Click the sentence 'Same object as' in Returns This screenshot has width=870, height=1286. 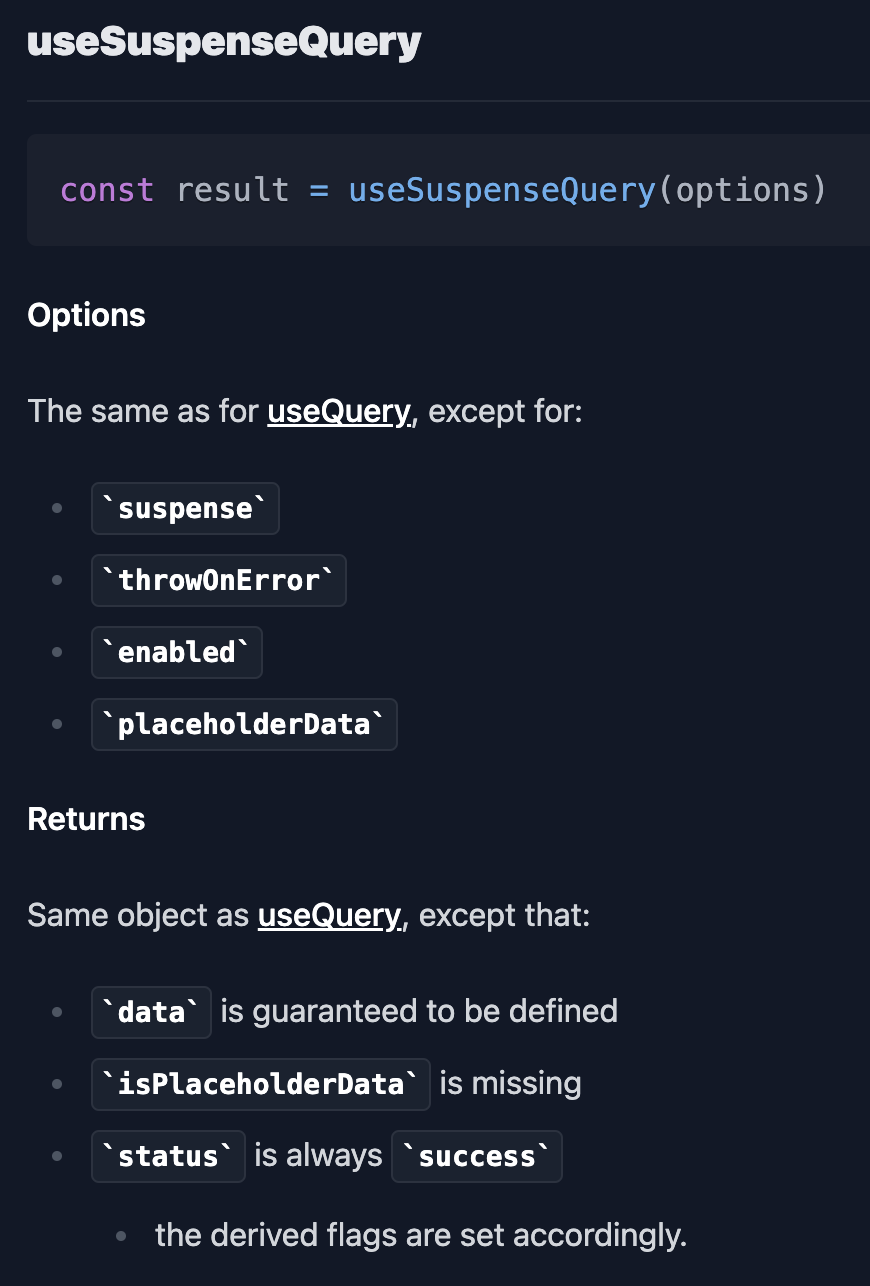(x=138, y=915)
